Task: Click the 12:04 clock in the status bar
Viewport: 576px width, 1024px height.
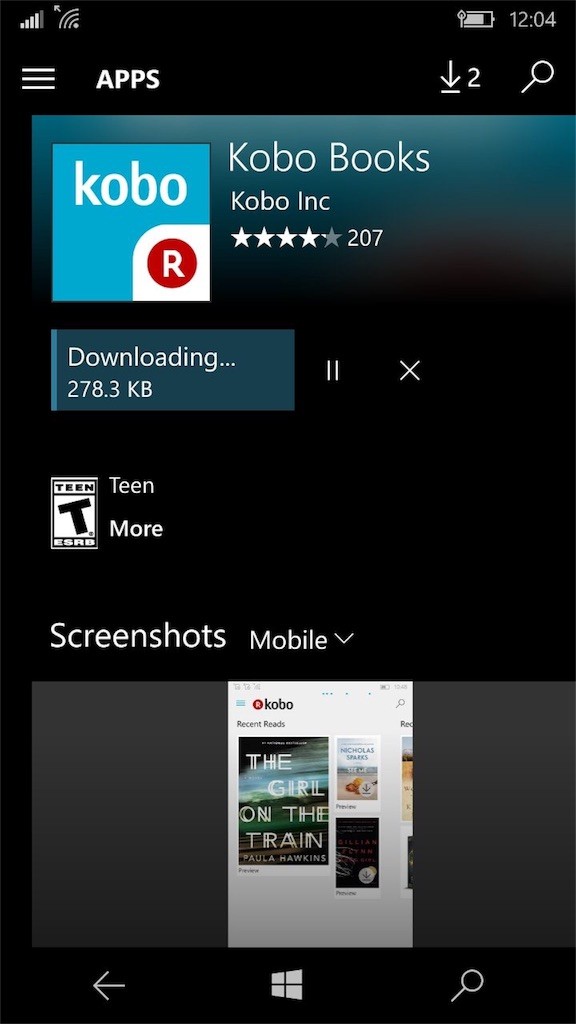Action: (x=532, y=20)
